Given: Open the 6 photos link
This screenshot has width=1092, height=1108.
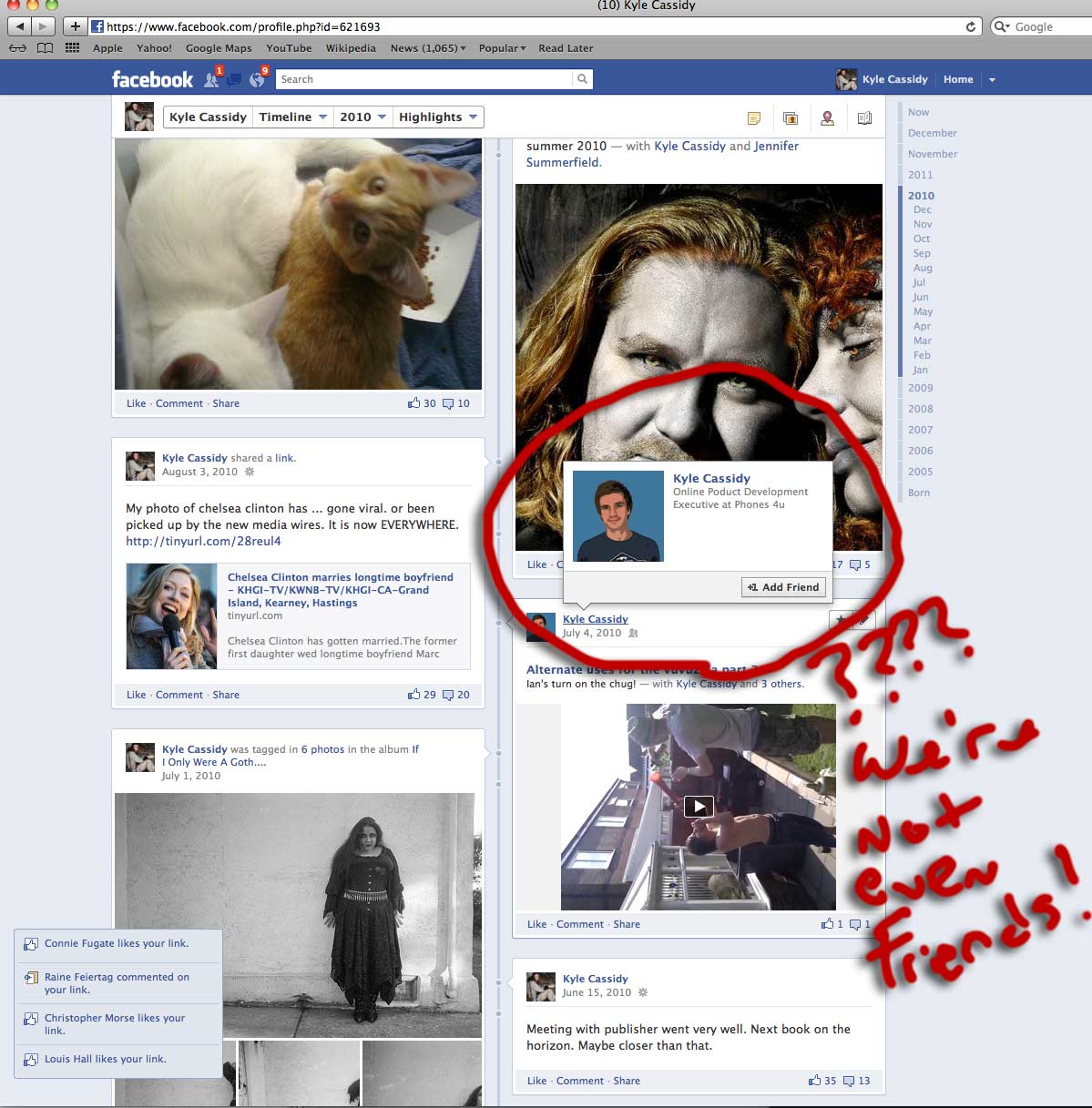Looking at the screenshot, I should click(322, 749).
